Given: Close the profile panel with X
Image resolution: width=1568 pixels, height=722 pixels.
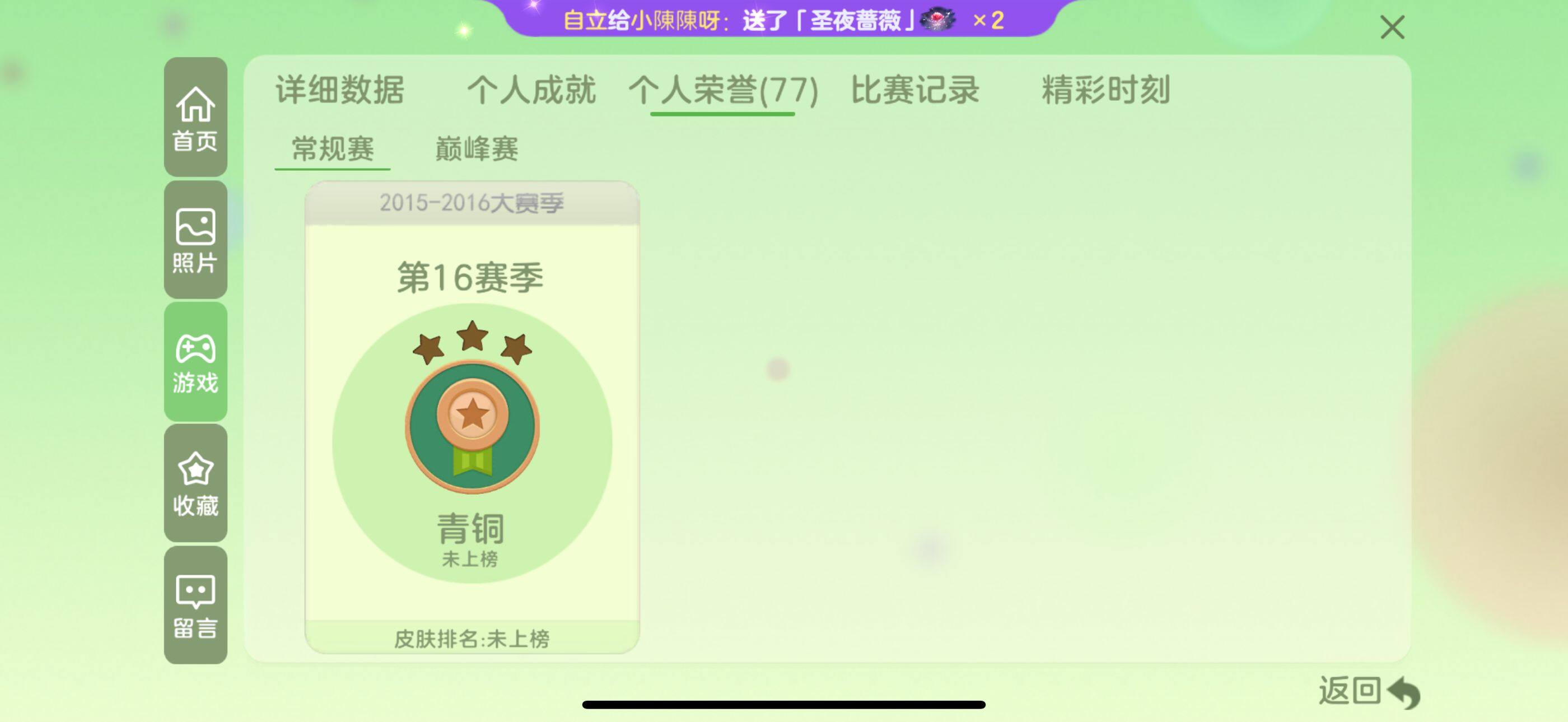Looking at the screenshot, I should pos(1392,27).
